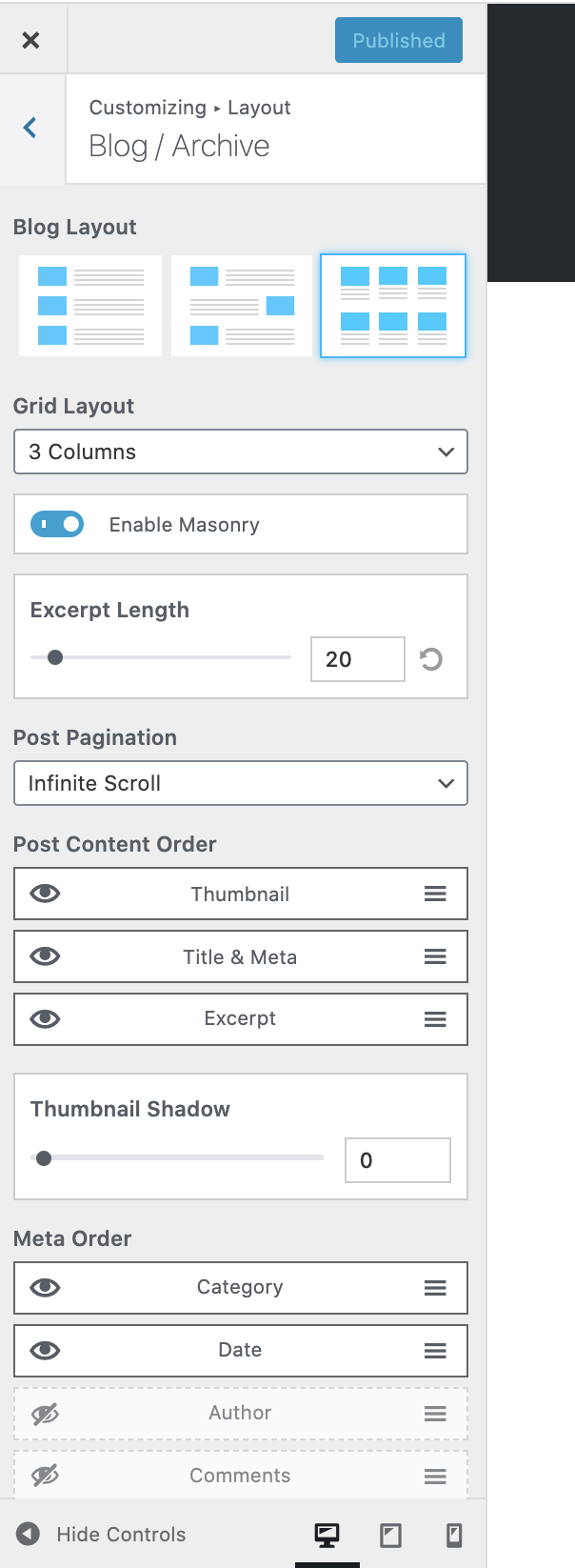The height and width of the screenshot is (1568, 575).
Task: Disable the Enable Masonry toggle switch
Action: [57, 524]
